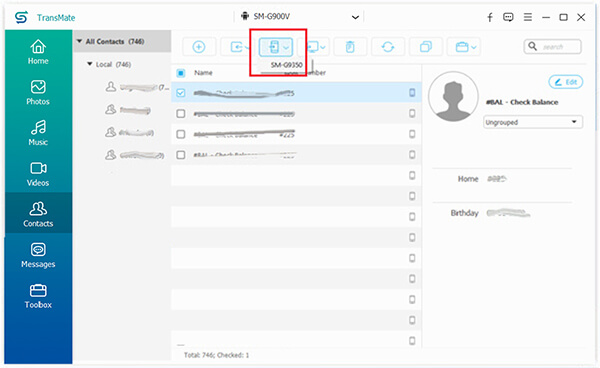
Task: Click the import contacts toolbar icon
Action: click(237, 47)
